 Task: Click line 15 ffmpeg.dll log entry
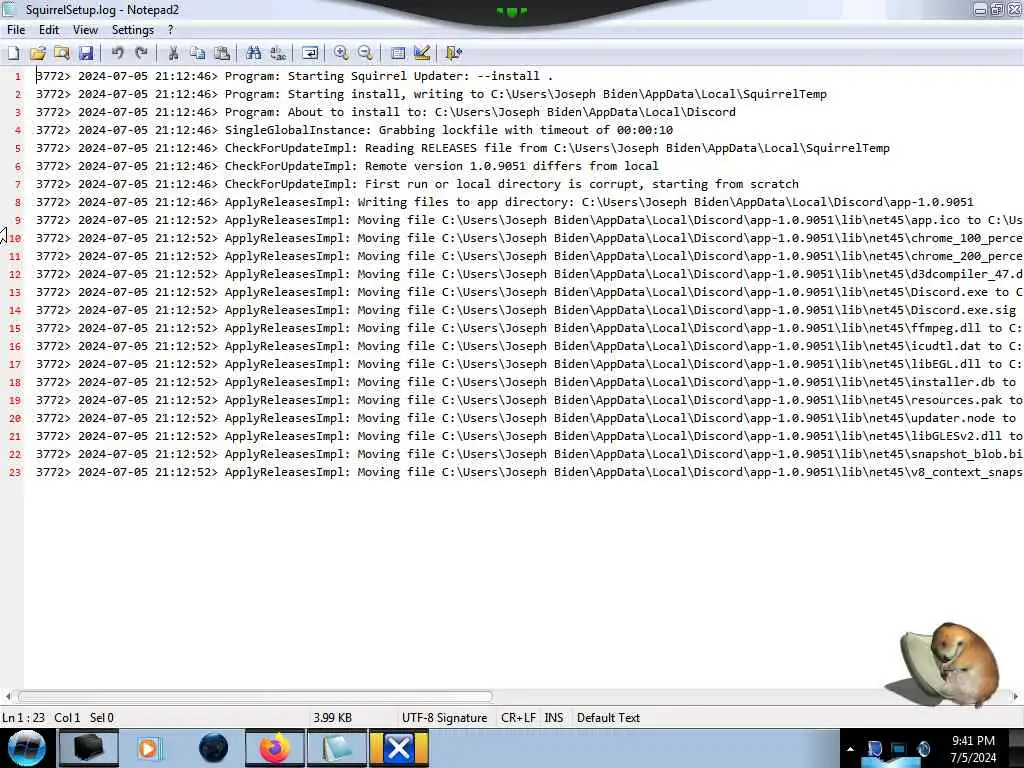click(529, 328)
